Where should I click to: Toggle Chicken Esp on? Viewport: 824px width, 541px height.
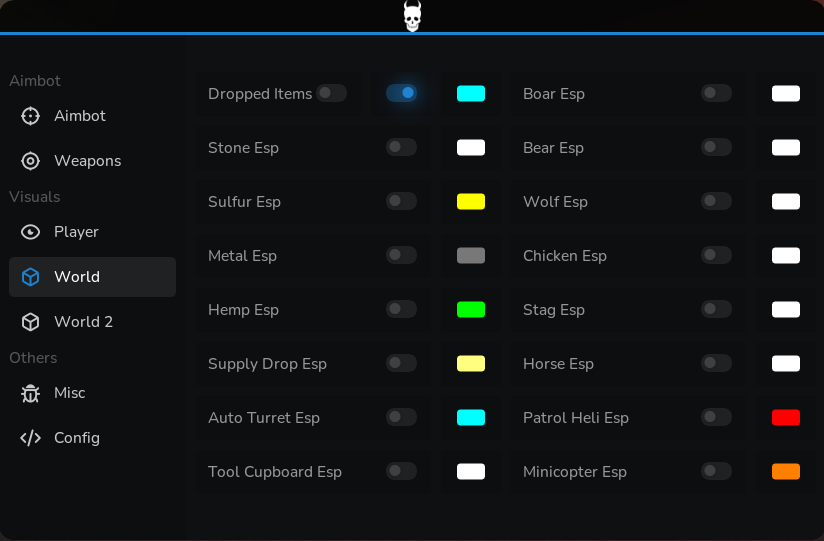(x=716, y=256)
